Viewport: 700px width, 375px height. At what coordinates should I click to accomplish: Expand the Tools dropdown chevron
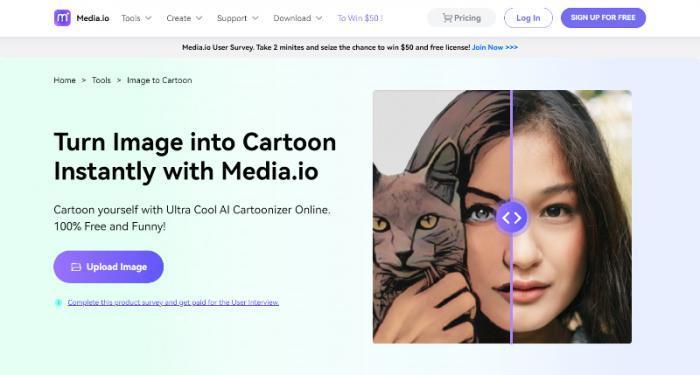148,18
